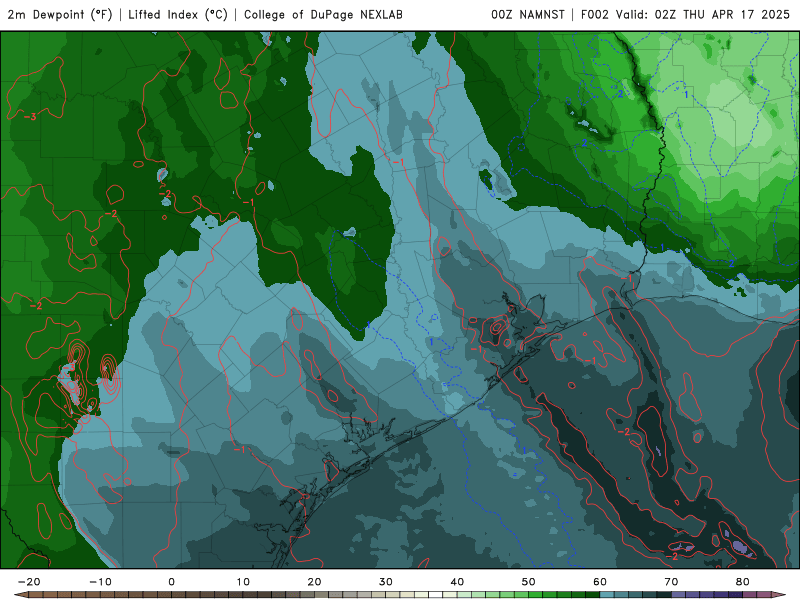
Task: Click the 60 label on the color scale
Action: coord(600,582)
